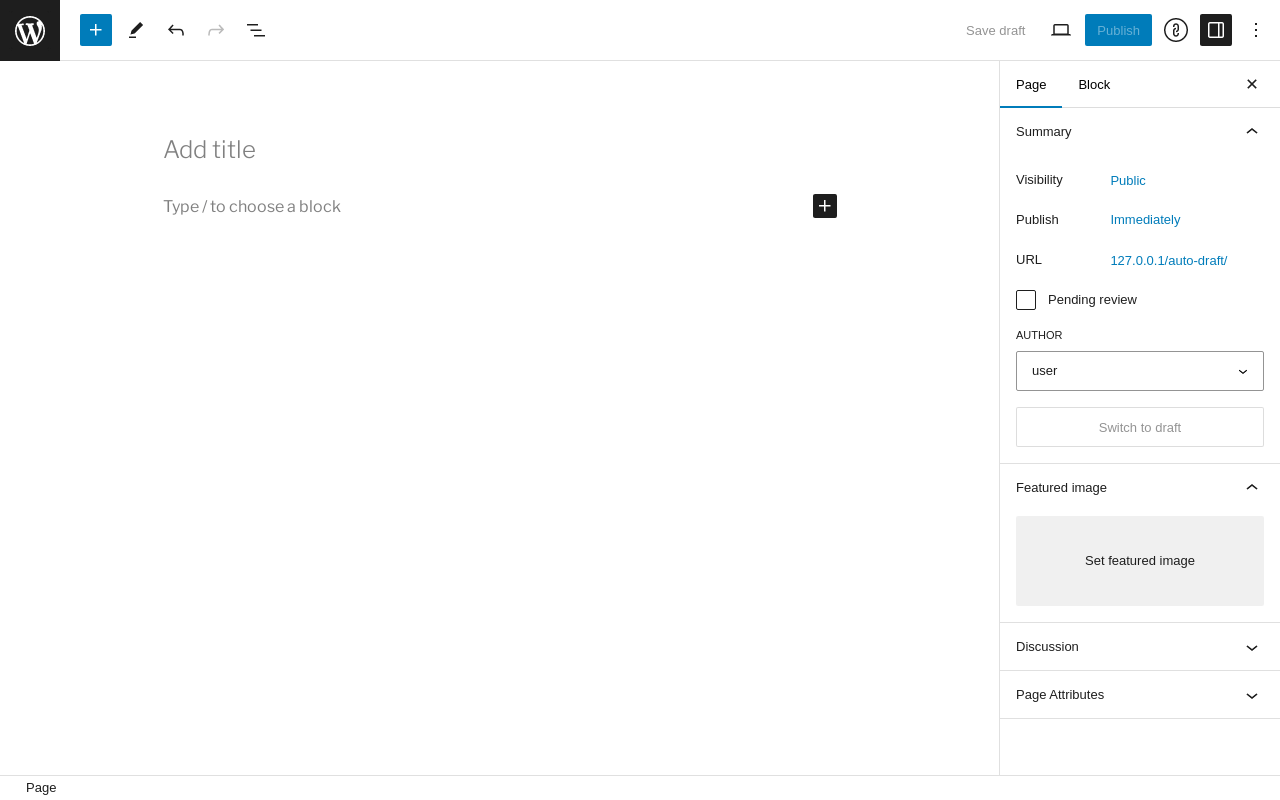Viewport: 1280px width, 800px height.
Task: Click the WordPress logo to view pages
Action: 30,30
